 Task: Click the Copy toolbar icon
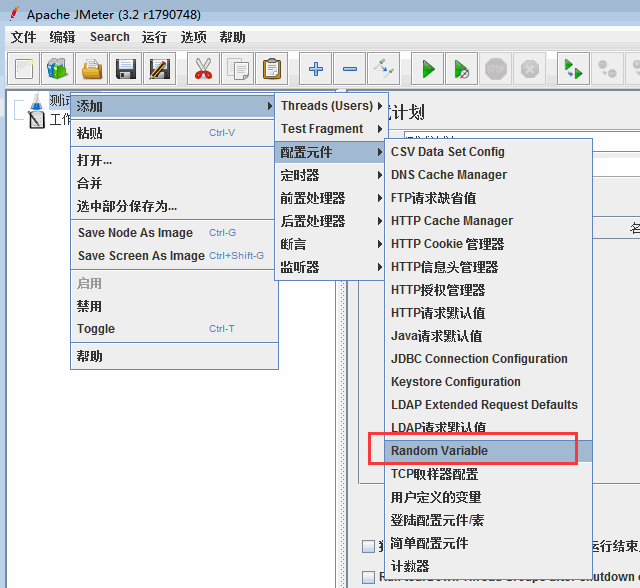tap(238, 69)
